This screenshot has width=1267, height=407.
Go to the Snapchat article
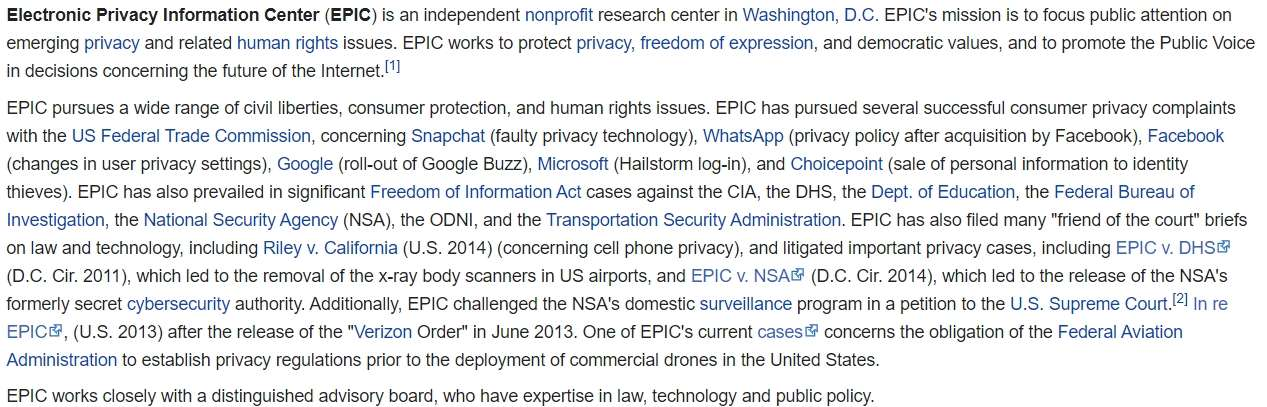coord(448,136)
